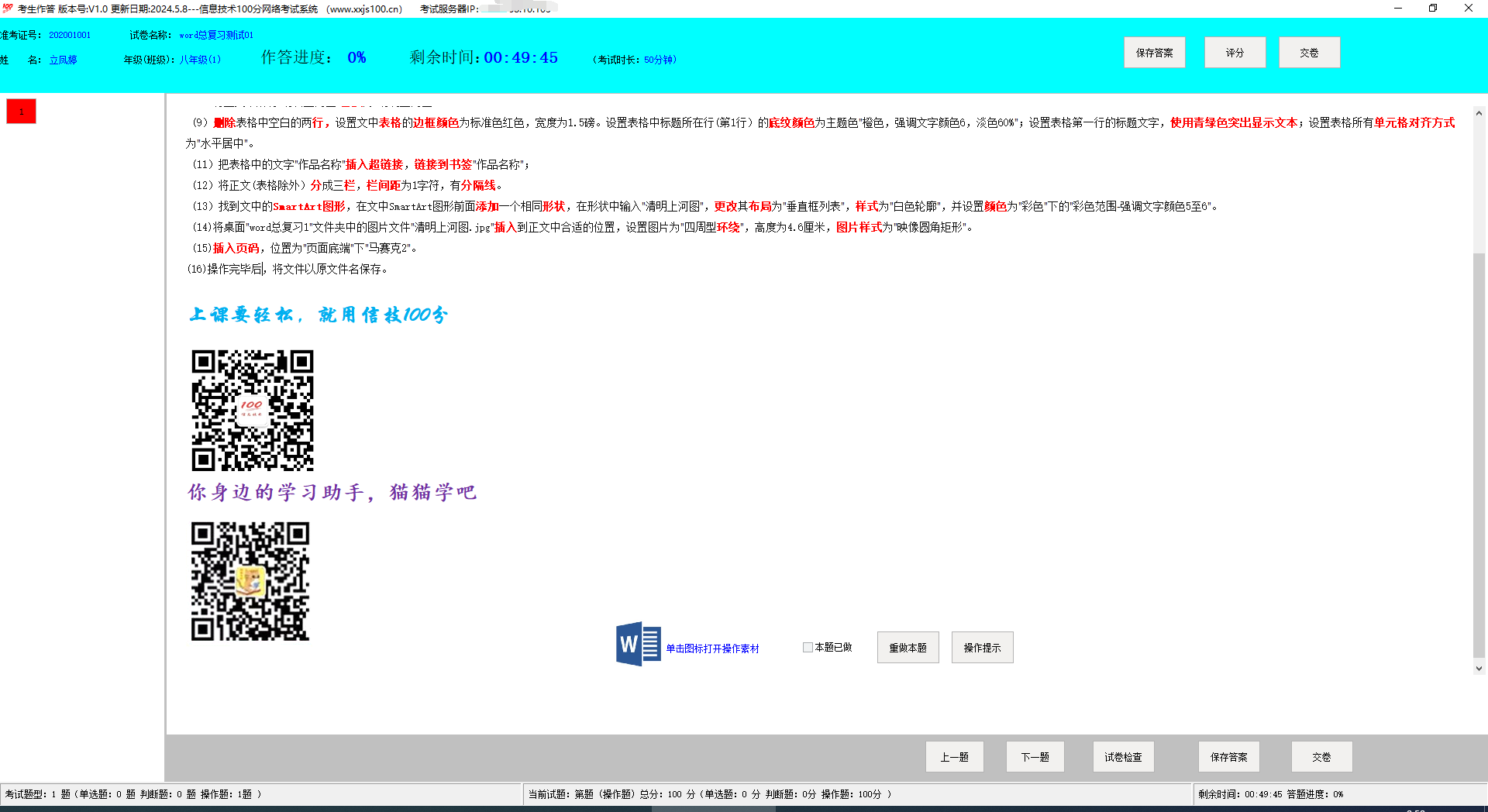Submit with the top 交卷 button
1488x812 pixels.
point(1309,53)
